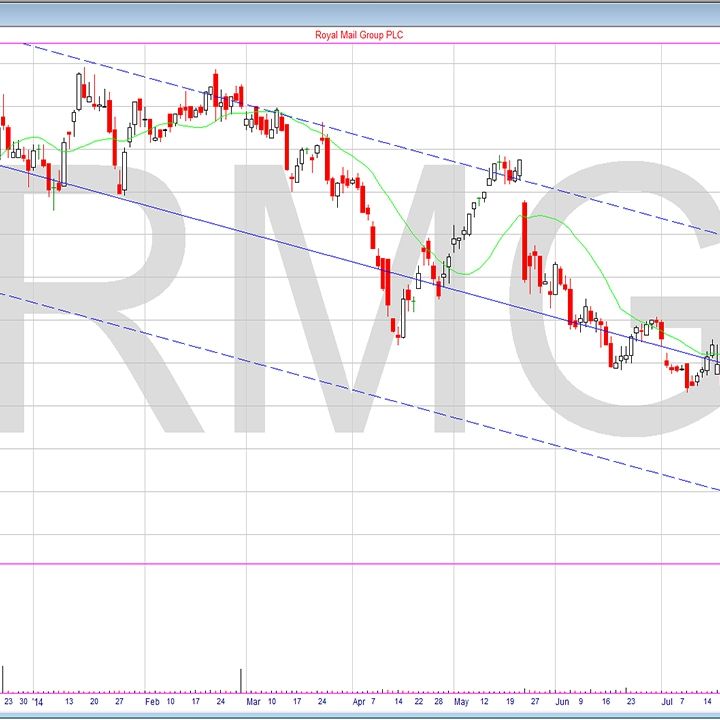Click the Royal Mail Group PLC chart title

coord(359,35)
